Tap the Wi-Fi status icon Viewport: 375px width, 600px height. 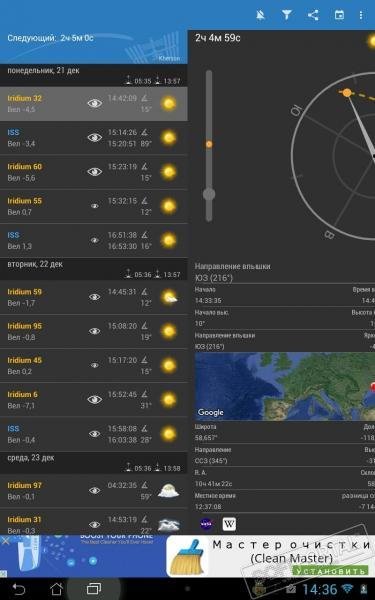[x=348, y=588]
